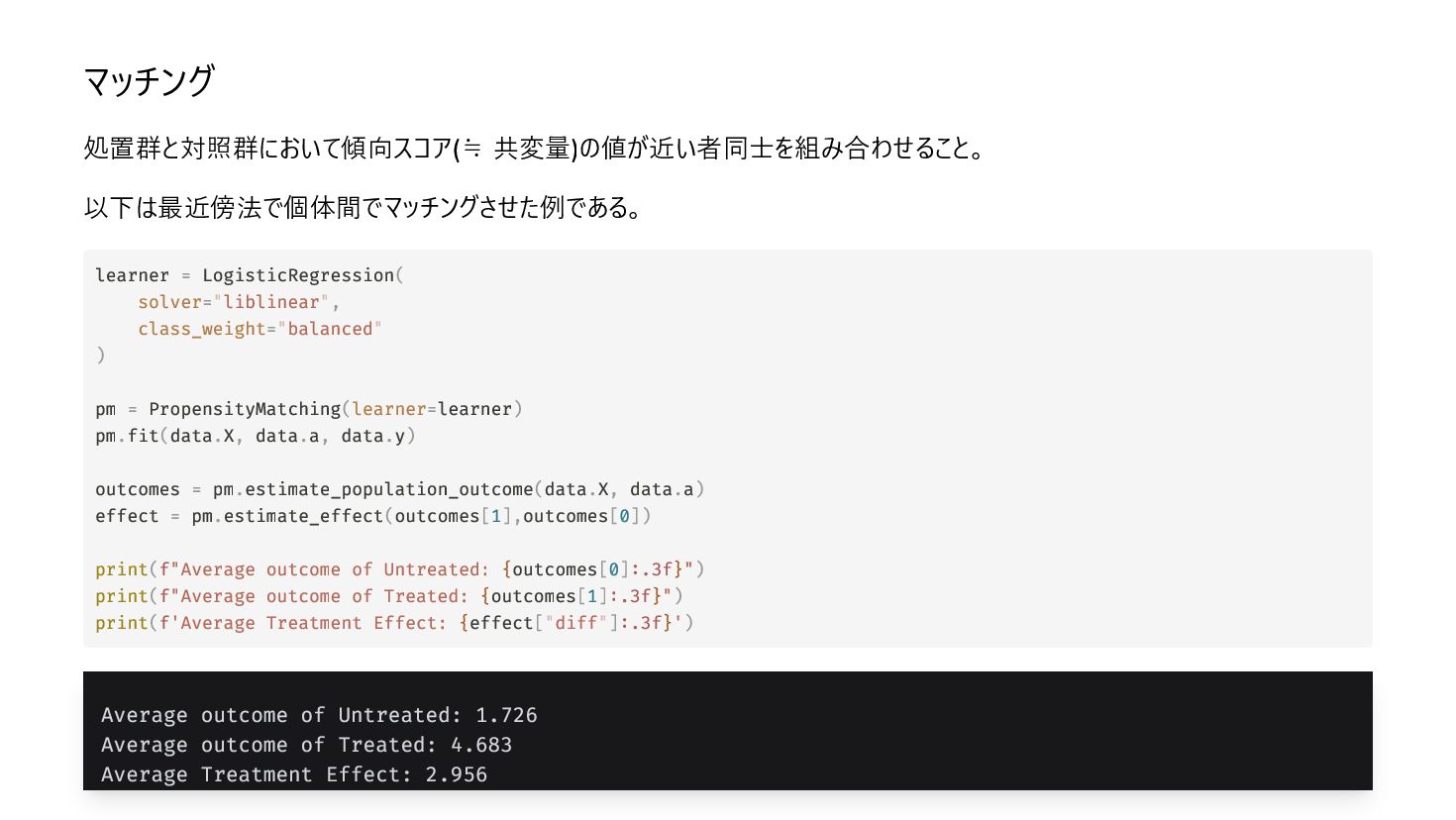Click the outcomes variable assignment name
Screen dimensions: 1456x820
tap(138, 489)
